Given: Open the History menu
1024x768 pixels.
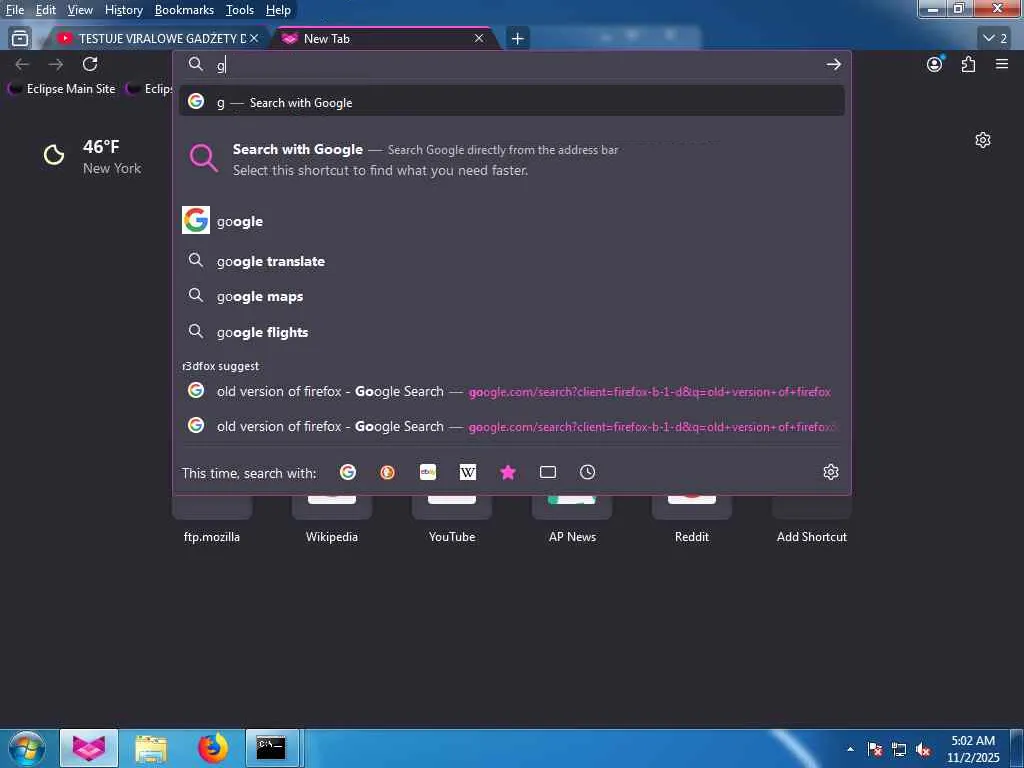Looking at the screenshot, I should (123, 10).
